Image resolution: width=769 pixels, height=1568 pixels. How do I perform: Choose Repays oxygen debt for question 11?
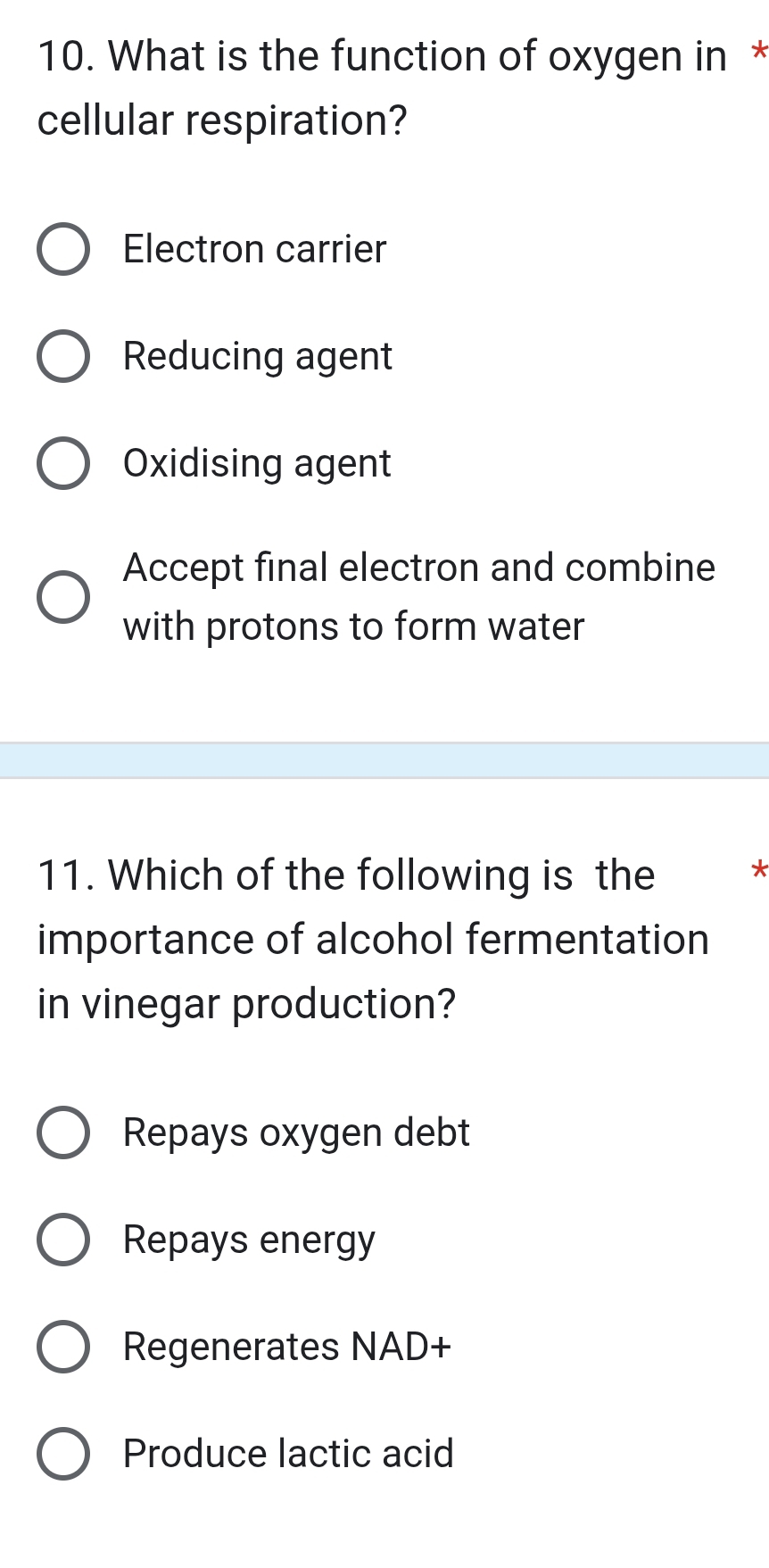63,1133
